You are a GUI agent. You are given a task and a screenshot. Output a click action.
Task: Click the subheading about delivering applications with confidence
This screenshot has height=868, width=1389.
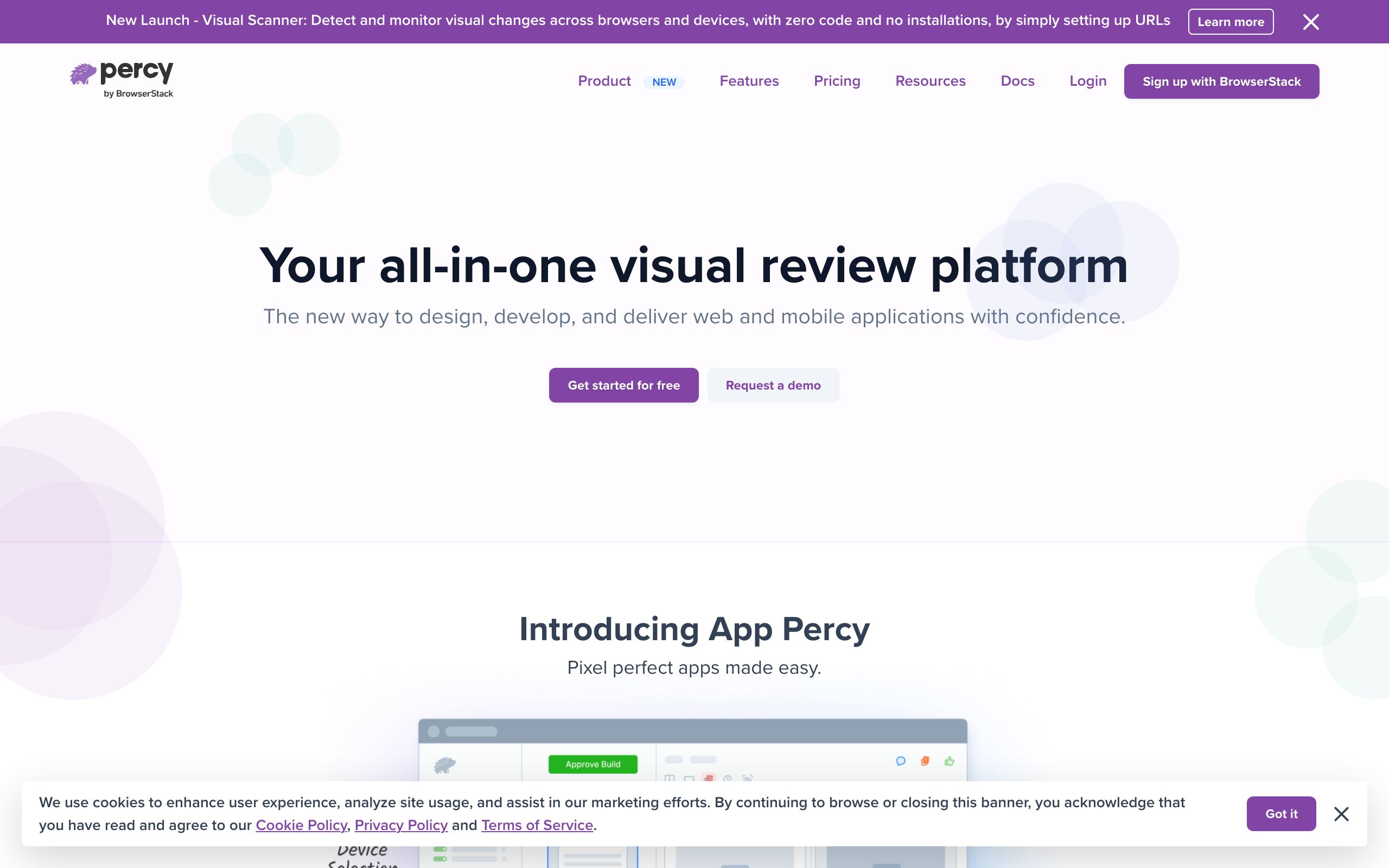tap(694, 317)
